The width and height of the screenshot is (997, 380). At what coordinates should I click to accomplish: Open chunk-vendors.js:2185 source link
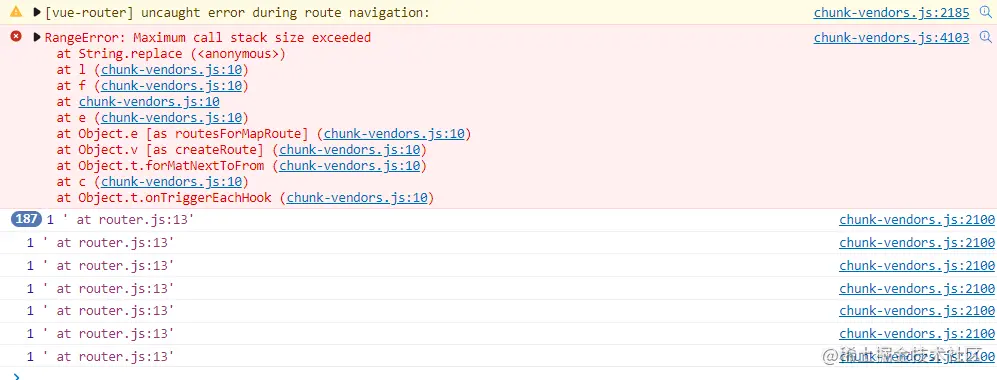coord(891,13)
